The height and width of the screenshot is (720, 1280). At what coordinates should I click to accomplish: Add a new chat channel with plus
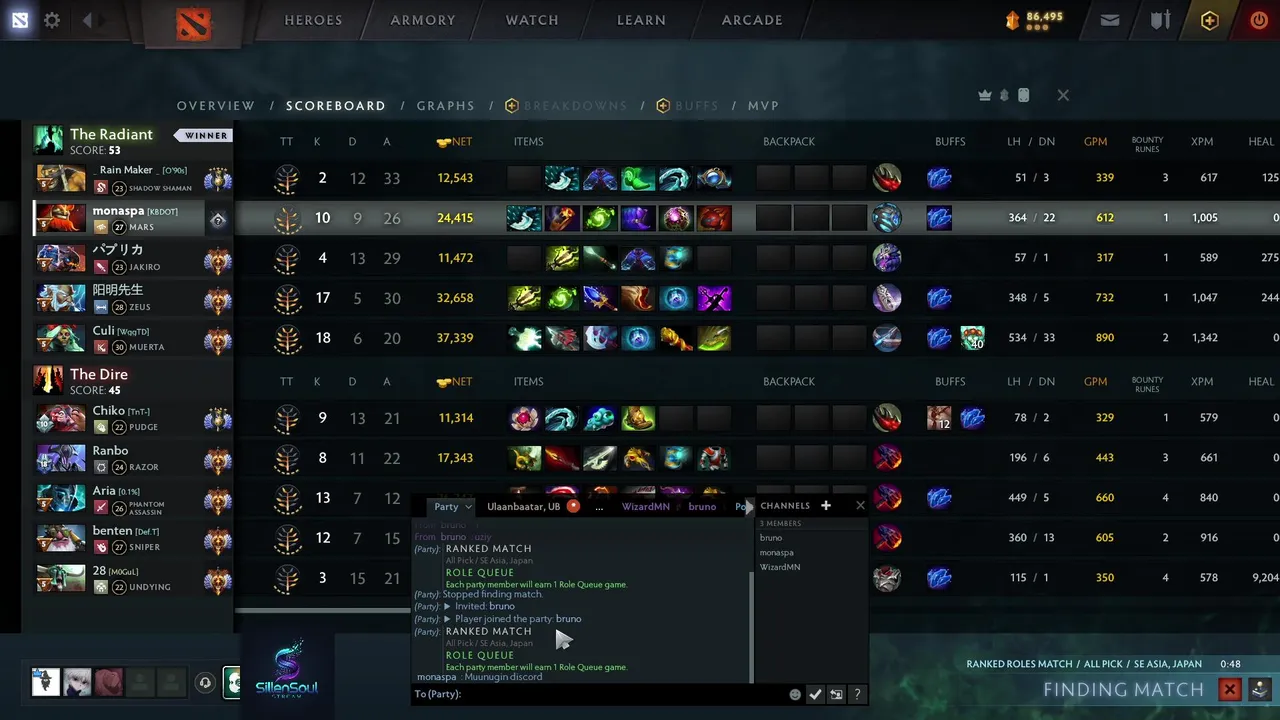tap(826, 506)
